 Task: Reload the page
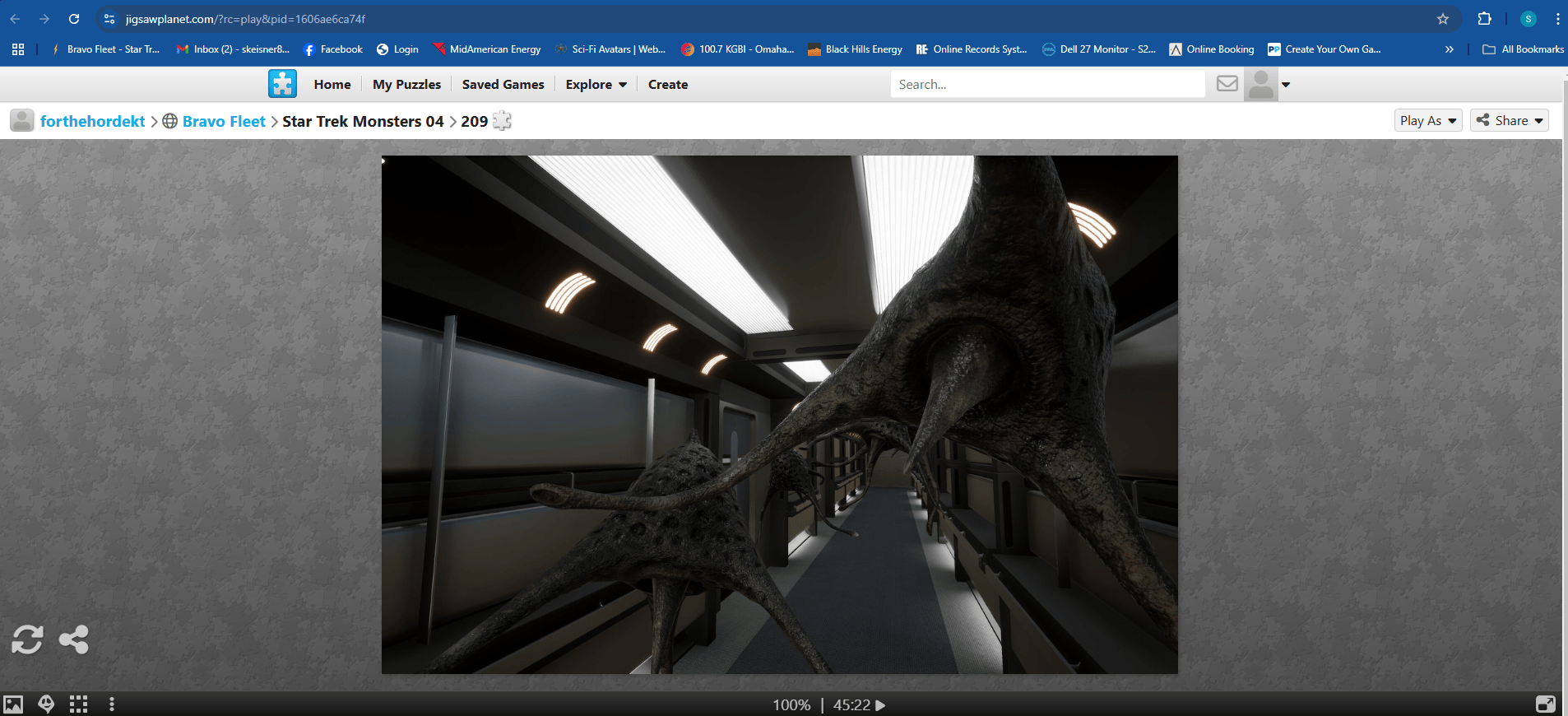tap(74, 19)
